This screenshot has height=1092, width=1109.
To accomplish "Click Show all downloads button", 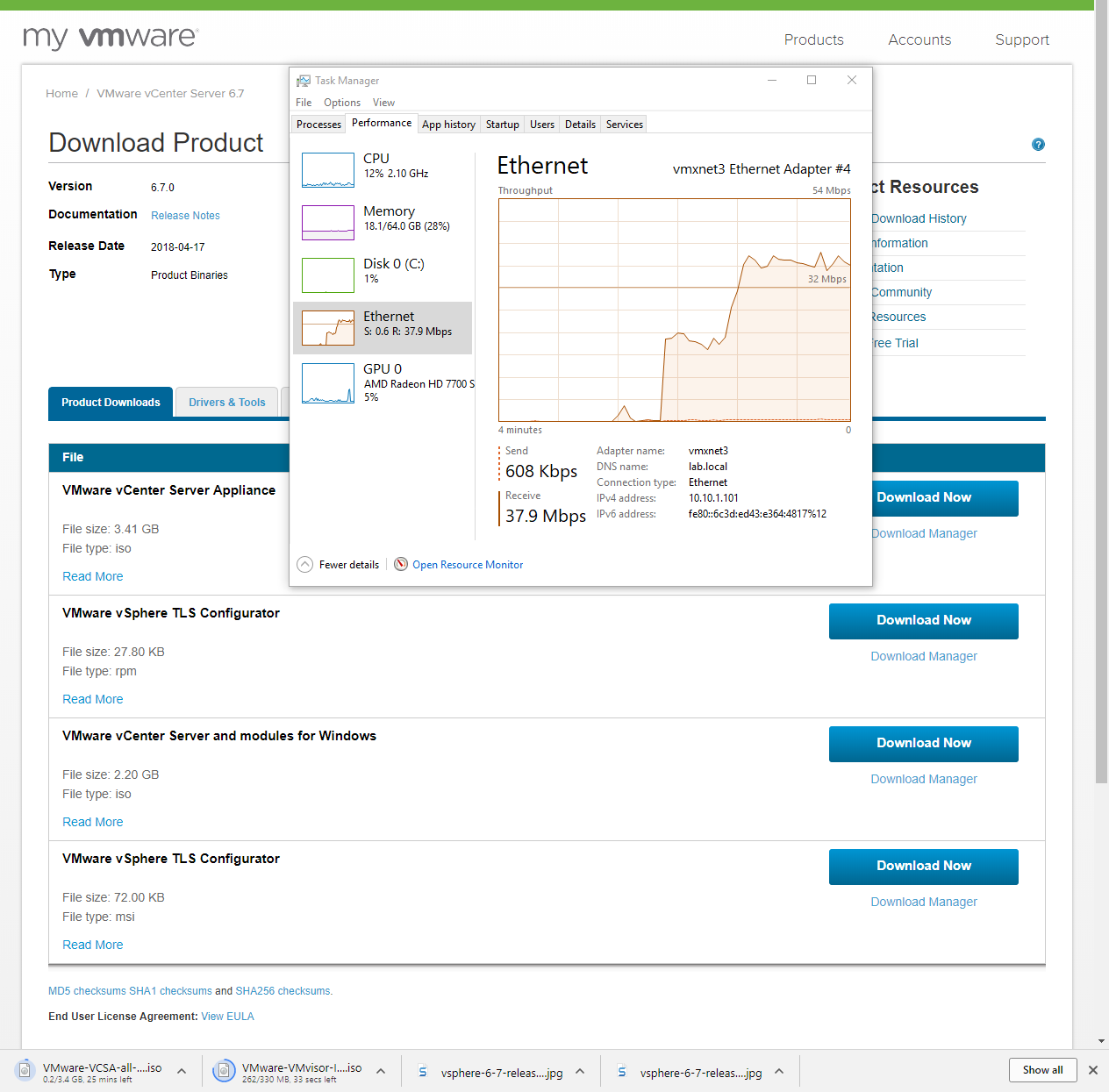I will click(x=1042, y=1070).
